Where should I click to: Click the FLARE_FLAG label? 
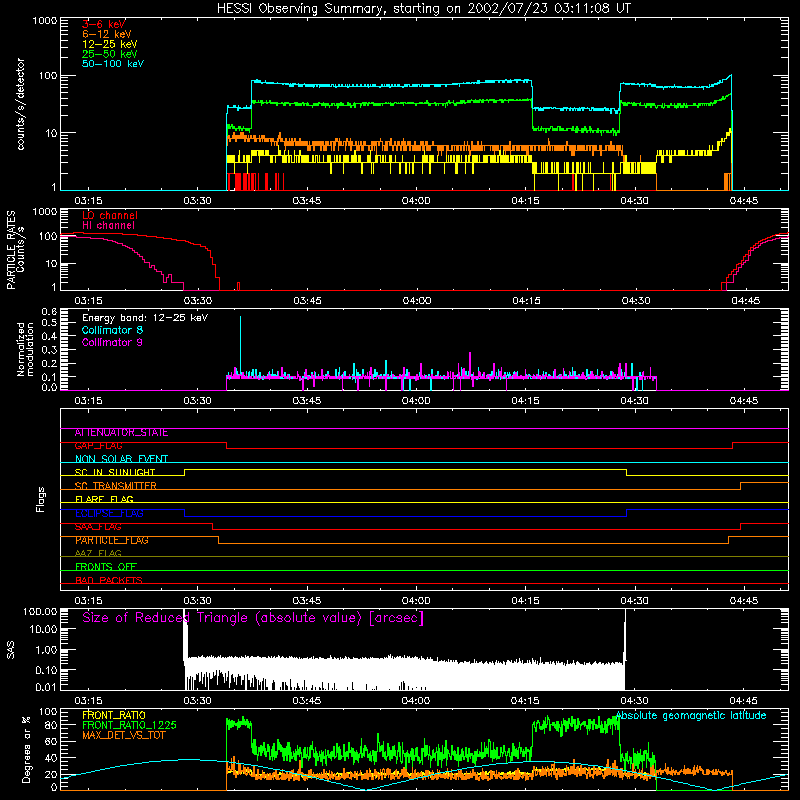[104, 499]
